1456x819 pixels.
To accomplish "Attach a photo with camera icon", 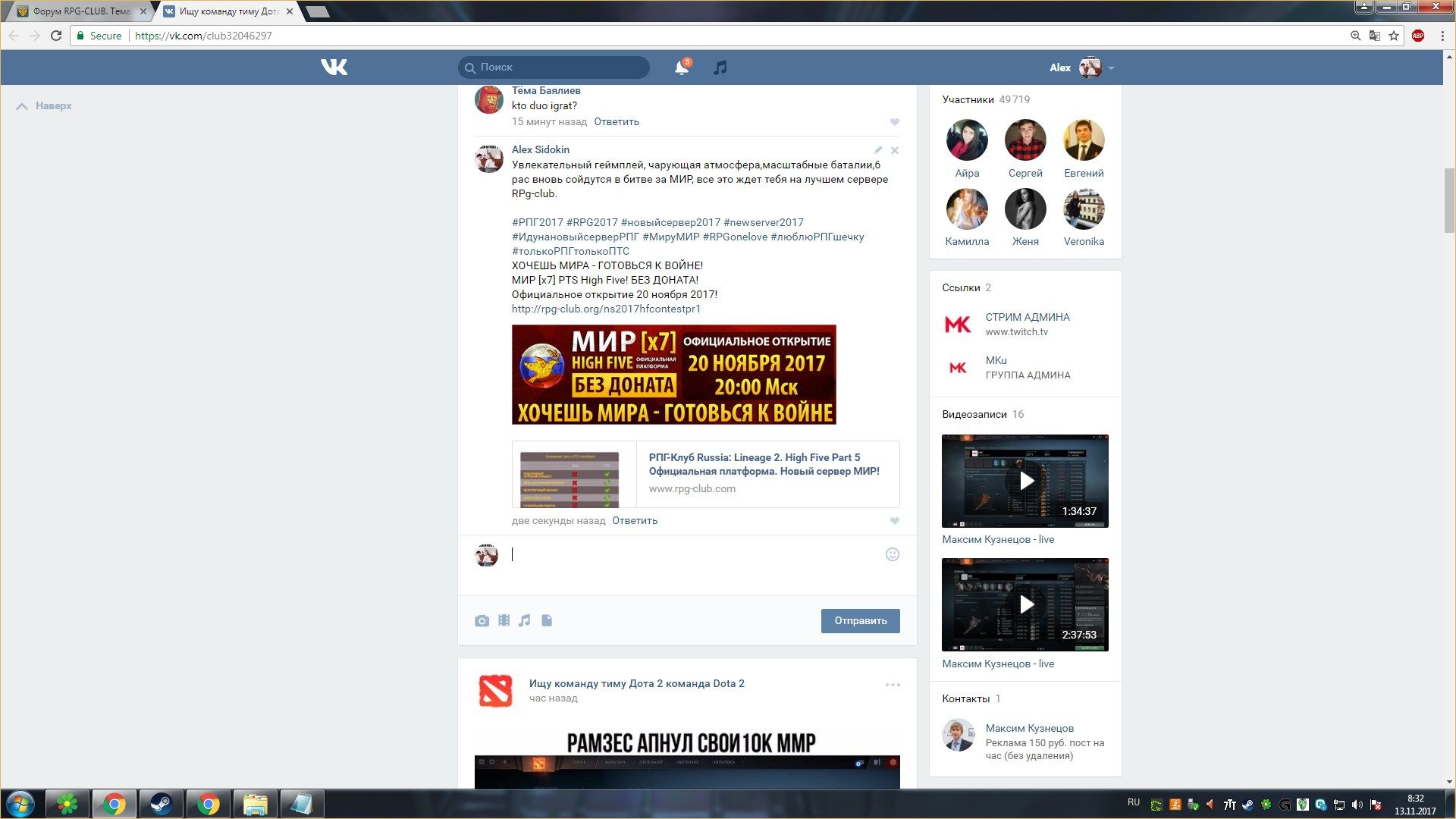I will point(482,621).
